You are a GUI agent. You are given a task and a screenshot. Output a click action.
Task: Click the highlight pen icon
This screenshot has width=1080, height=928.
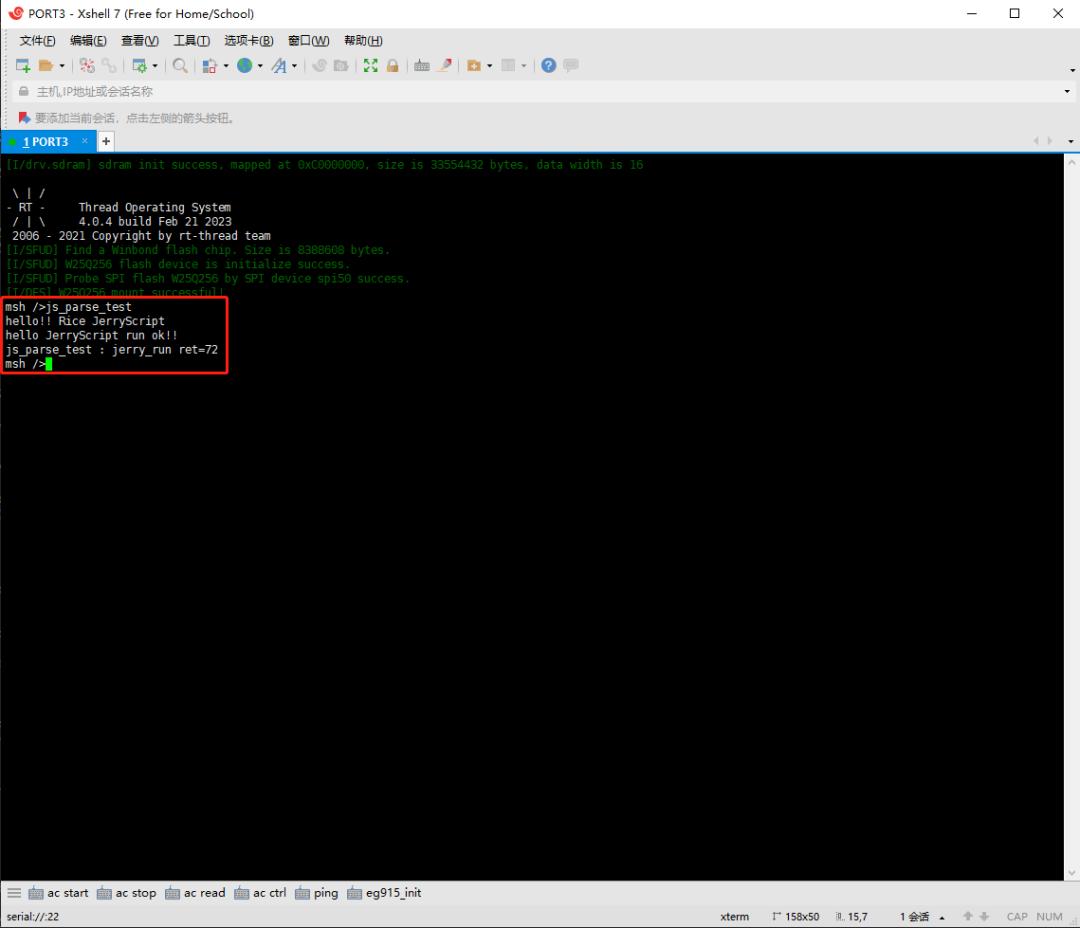coord(445,65)
